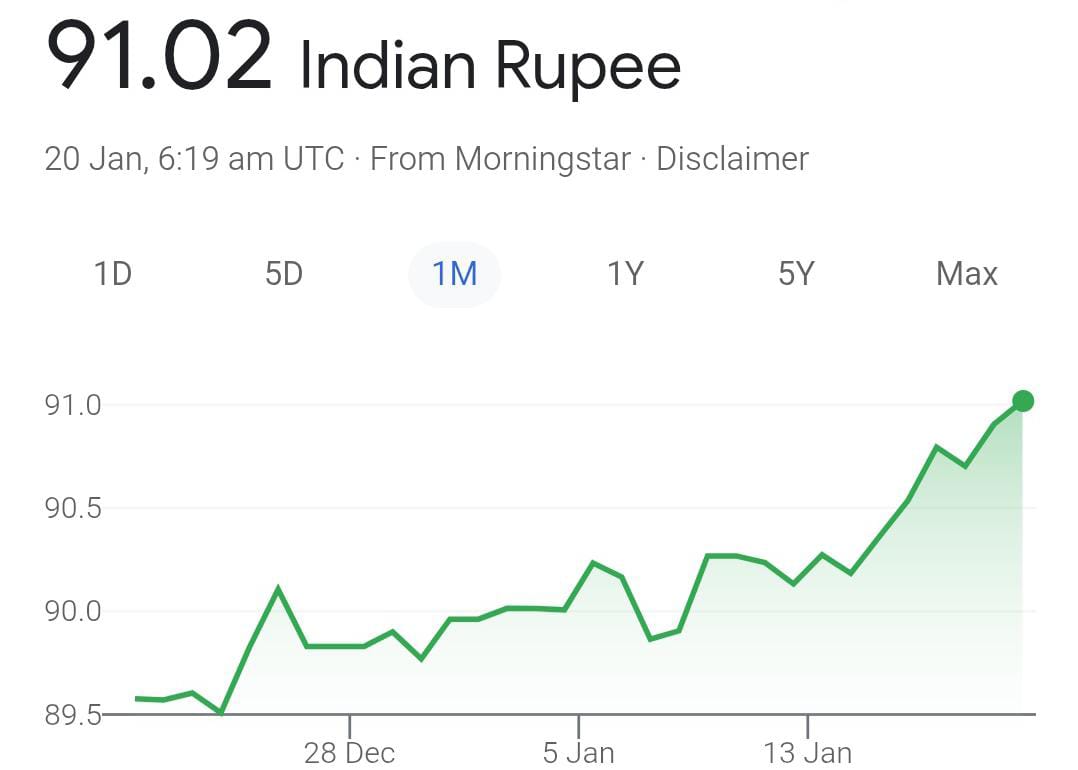Show the 1Y chart view
The width and height of the screenshot is (1078, 770).
click(x=625, y=274)
